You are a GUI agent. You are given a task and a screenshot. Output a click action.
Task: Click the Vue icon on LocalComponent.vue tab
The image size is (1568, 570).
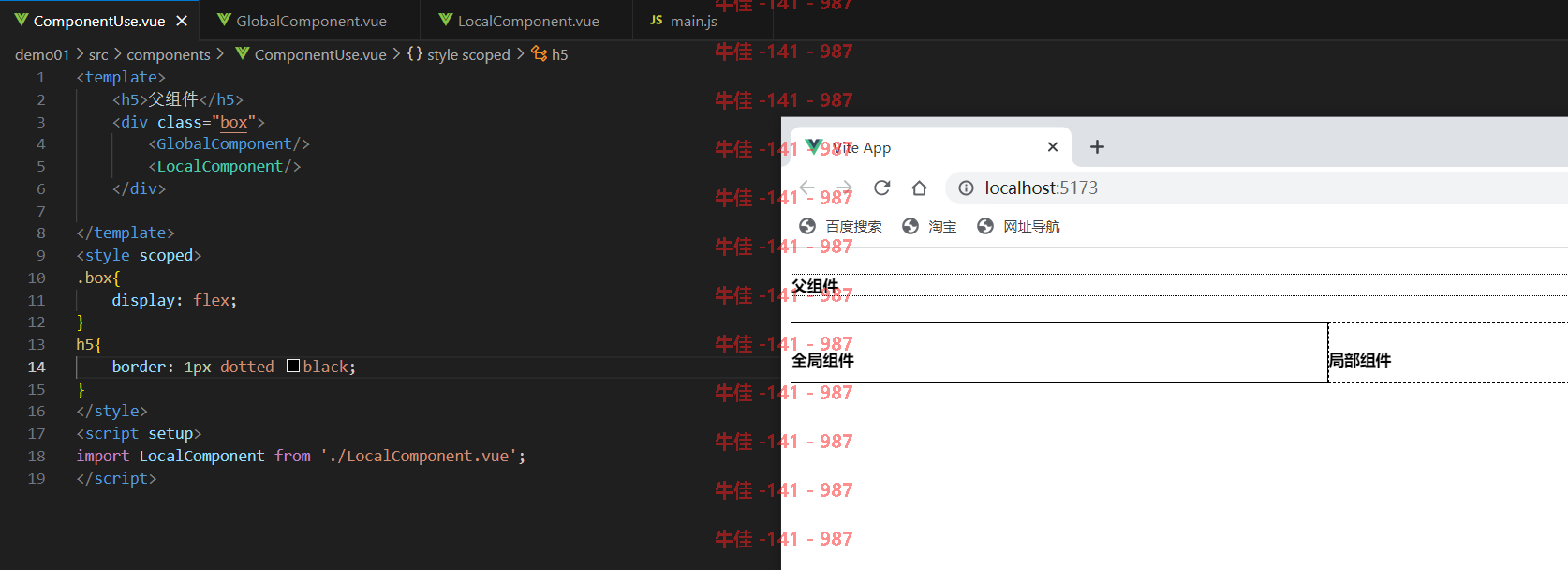[x=446, y=20]
